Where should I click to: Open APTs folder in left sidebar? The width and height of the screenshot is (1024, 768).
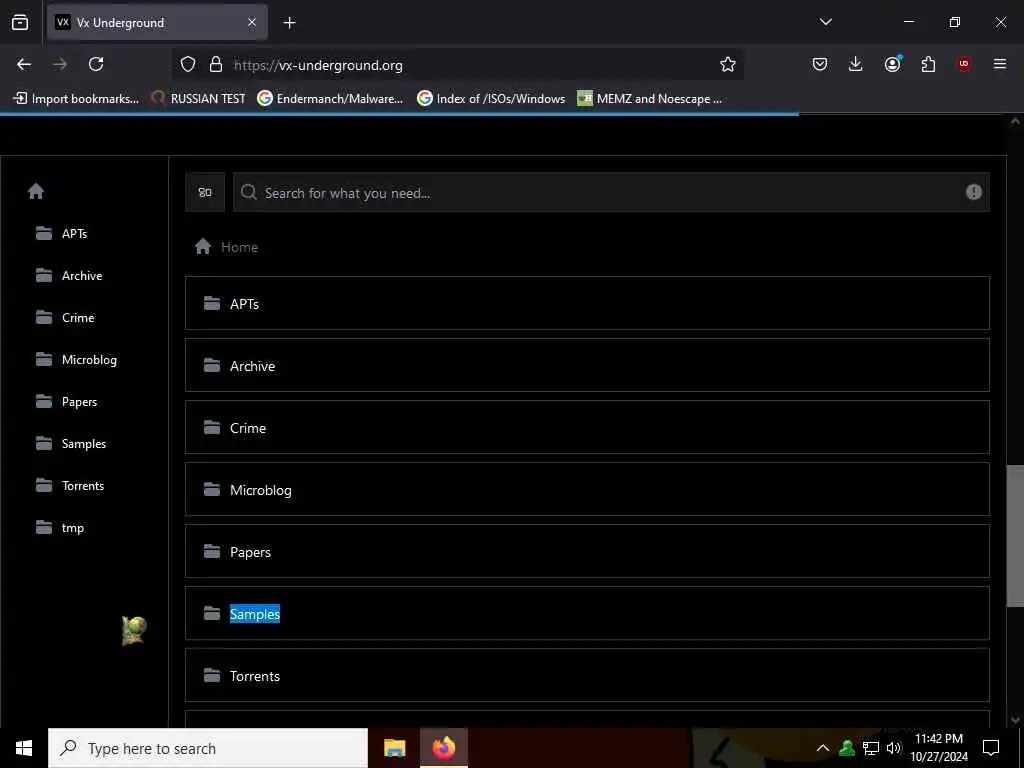pos(61,233)
